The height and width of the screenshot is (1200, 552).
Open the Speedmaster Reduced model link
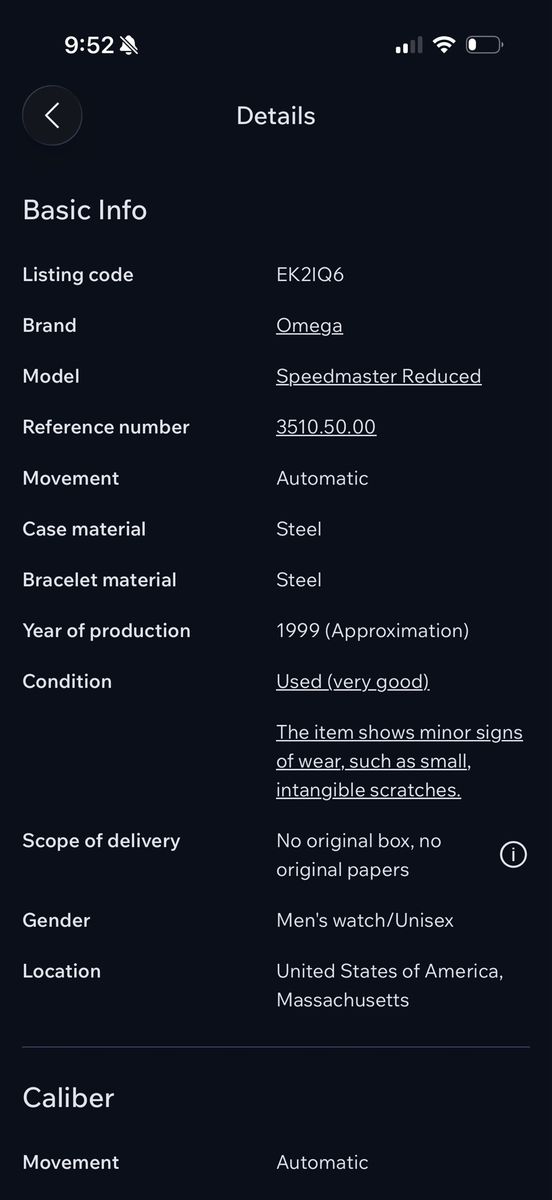(378, 376)
